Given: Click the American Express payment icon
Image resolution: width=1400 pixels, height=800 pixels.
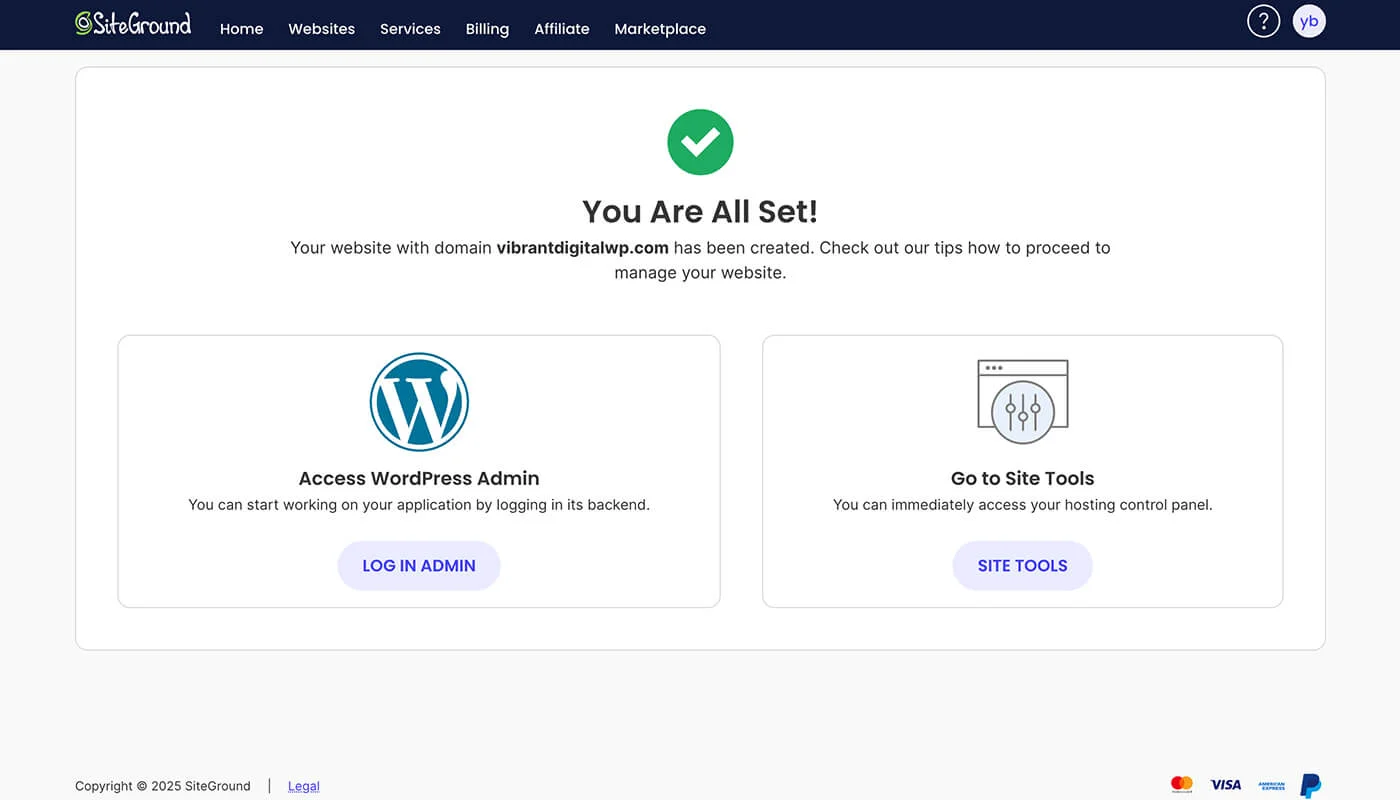Looking at the screenshot, I should (x=1269, y=785).
